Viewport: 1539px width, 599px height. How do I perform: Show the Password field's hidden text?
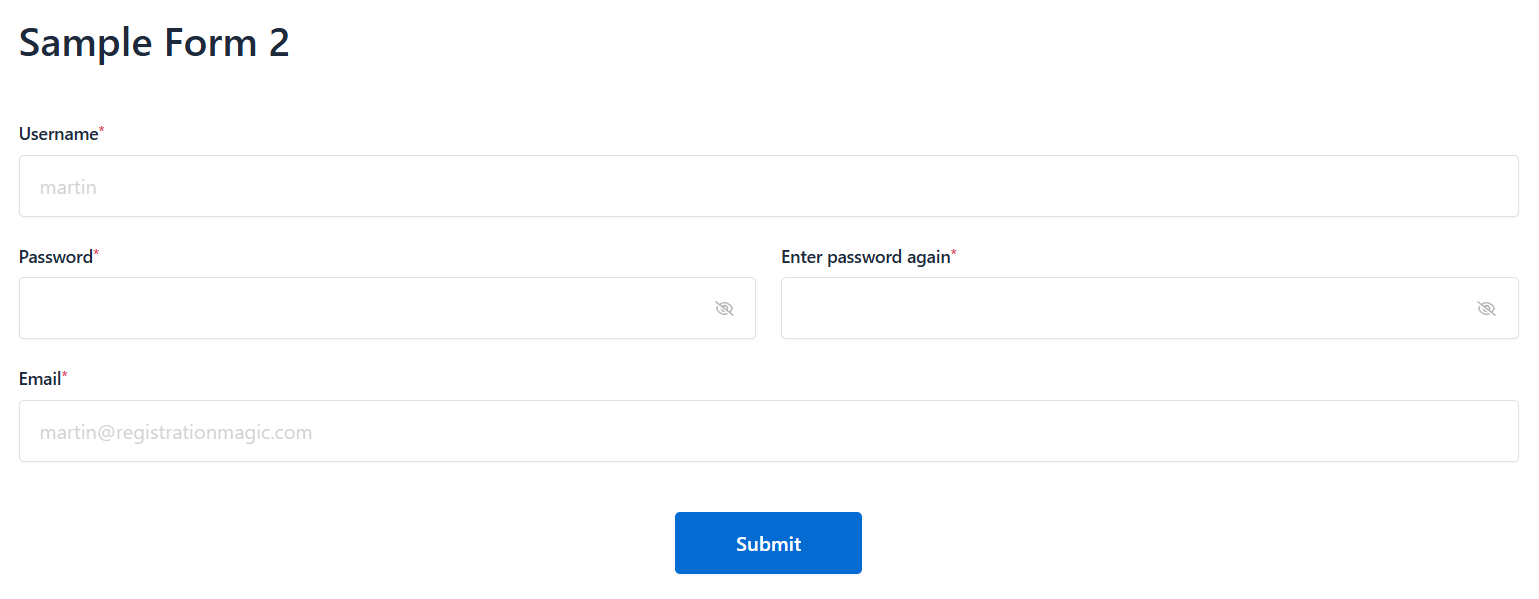pyautogui.click(x=725, y=308)
